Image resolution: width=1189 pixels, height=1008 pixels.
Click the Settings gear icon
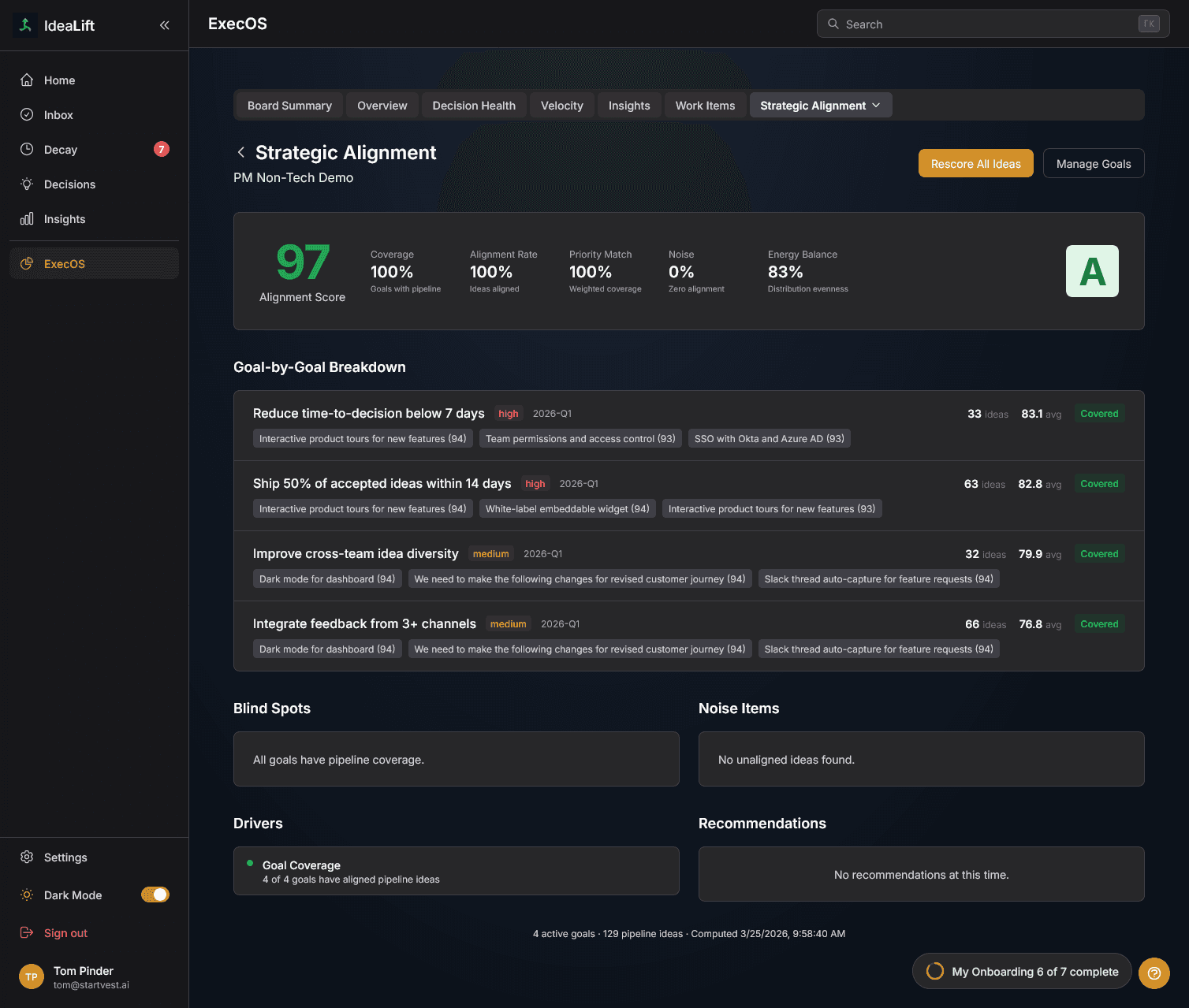[x=27, y=857]
